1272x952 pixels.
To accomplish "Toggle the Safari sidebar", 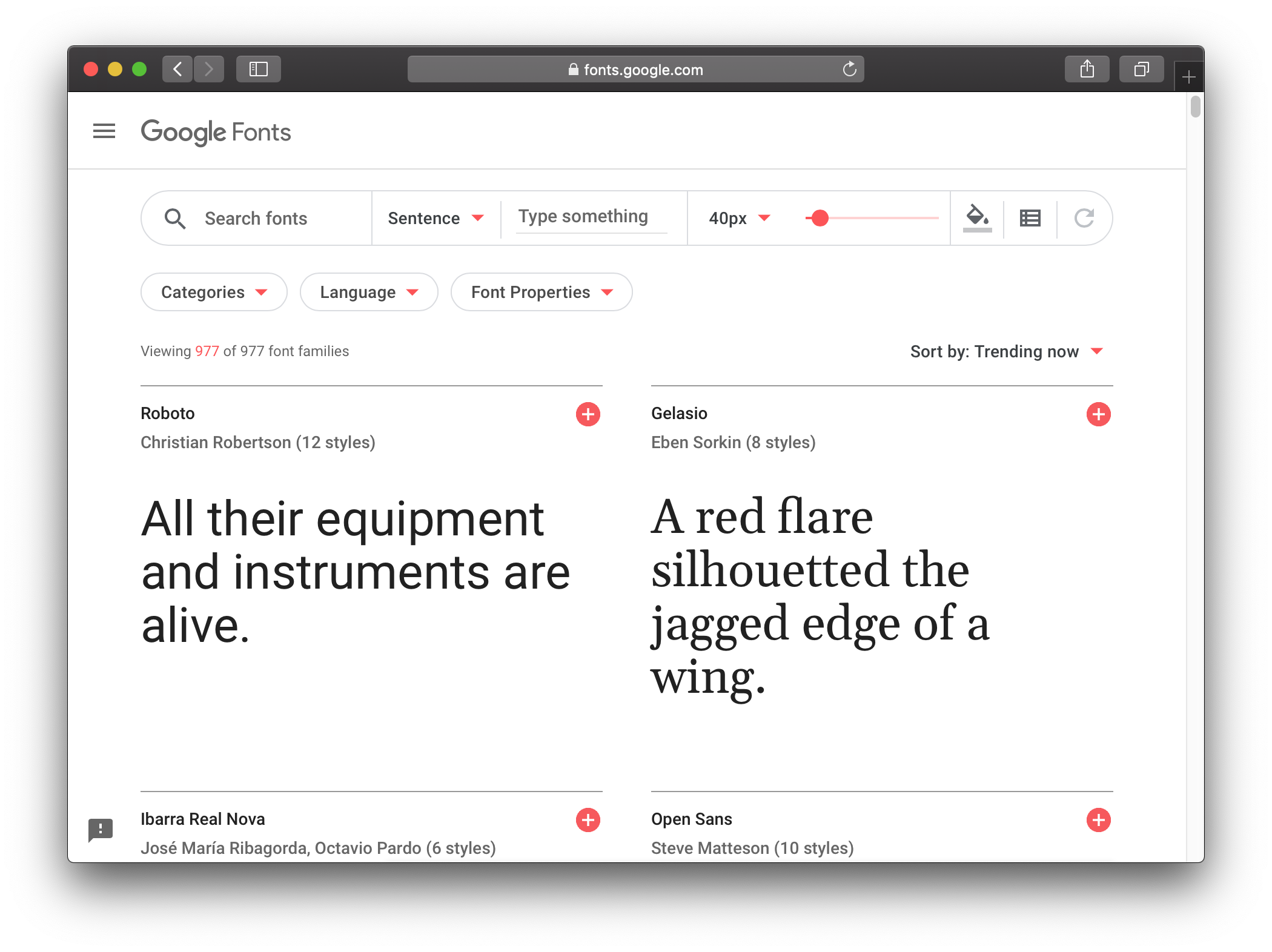I will tap(259, 69).
